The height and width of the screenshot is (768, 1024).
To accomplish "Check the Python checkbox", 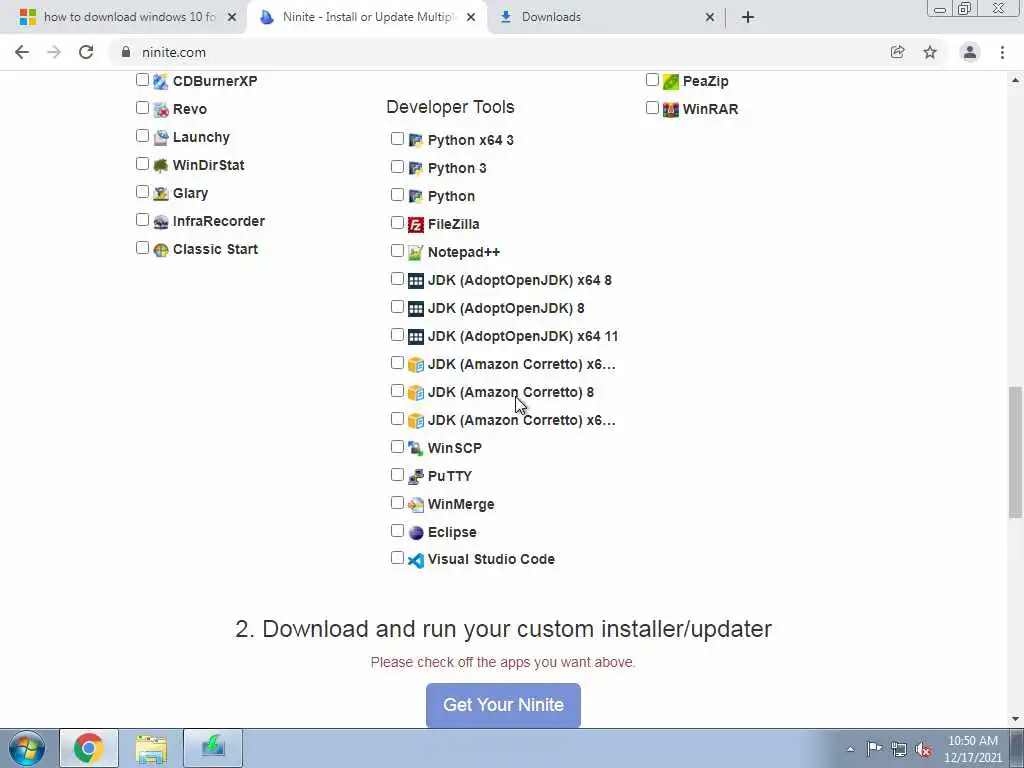I will click(x=397, y=195).
